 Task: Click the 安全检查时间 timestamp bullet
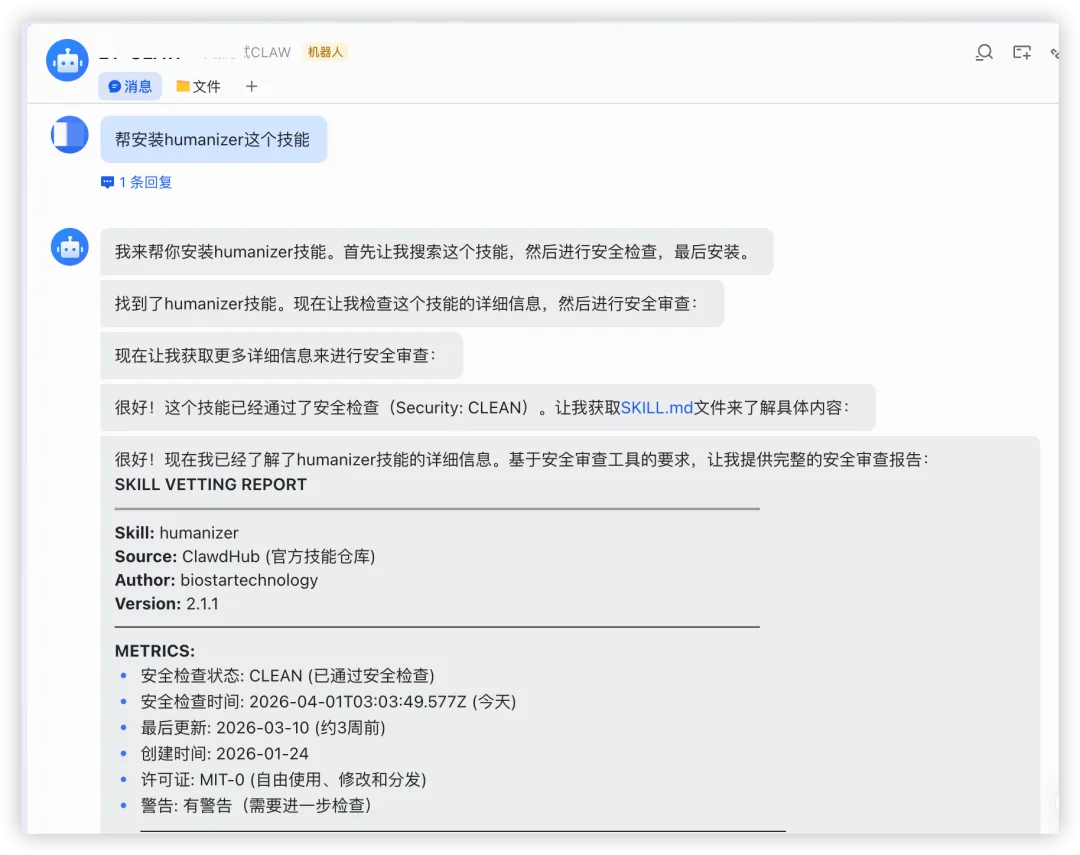[x=329, y=702]
